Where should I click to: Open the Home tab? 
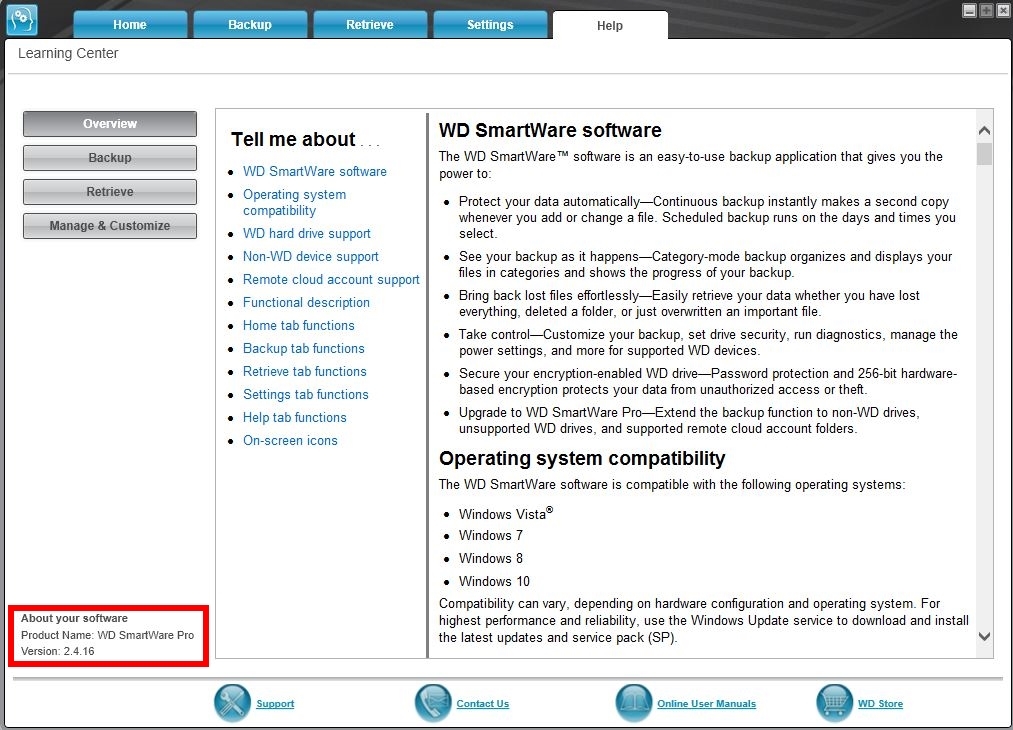(130, 25)
